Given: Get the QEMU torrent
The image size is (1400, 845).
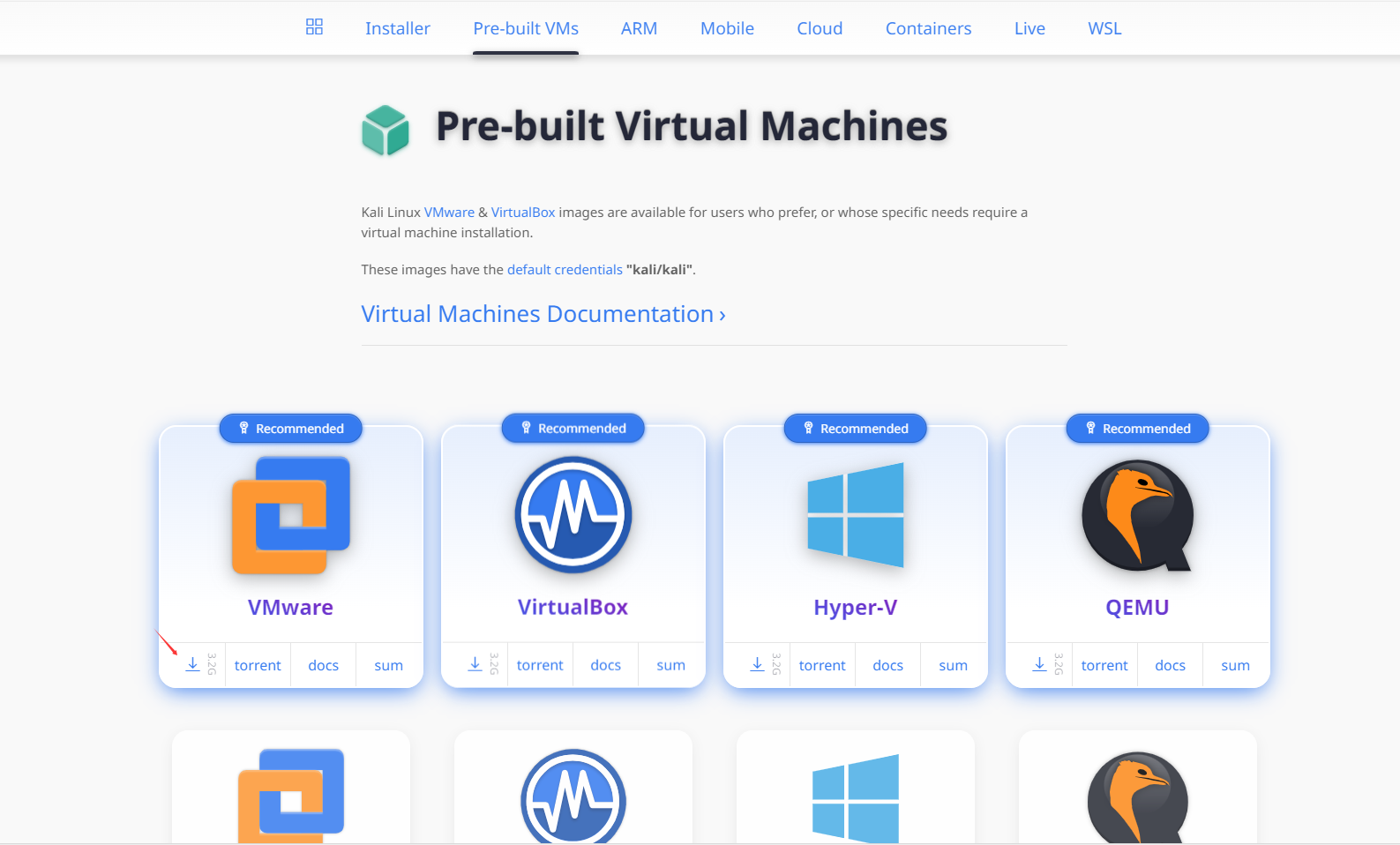Looking at the screenshot, I should [1104, 666].
